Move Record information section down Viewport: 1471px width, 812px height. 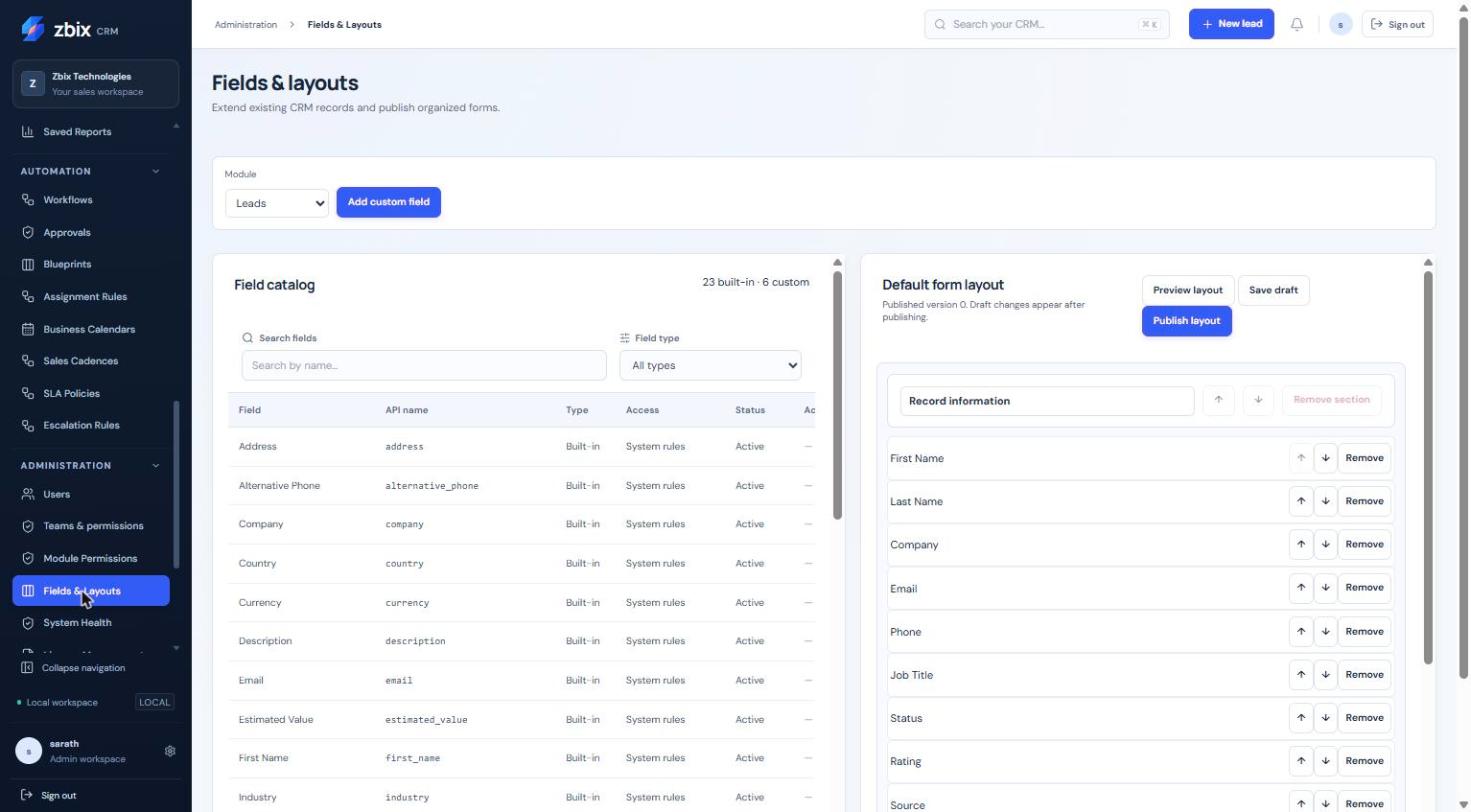click(x=1258, y=400)
